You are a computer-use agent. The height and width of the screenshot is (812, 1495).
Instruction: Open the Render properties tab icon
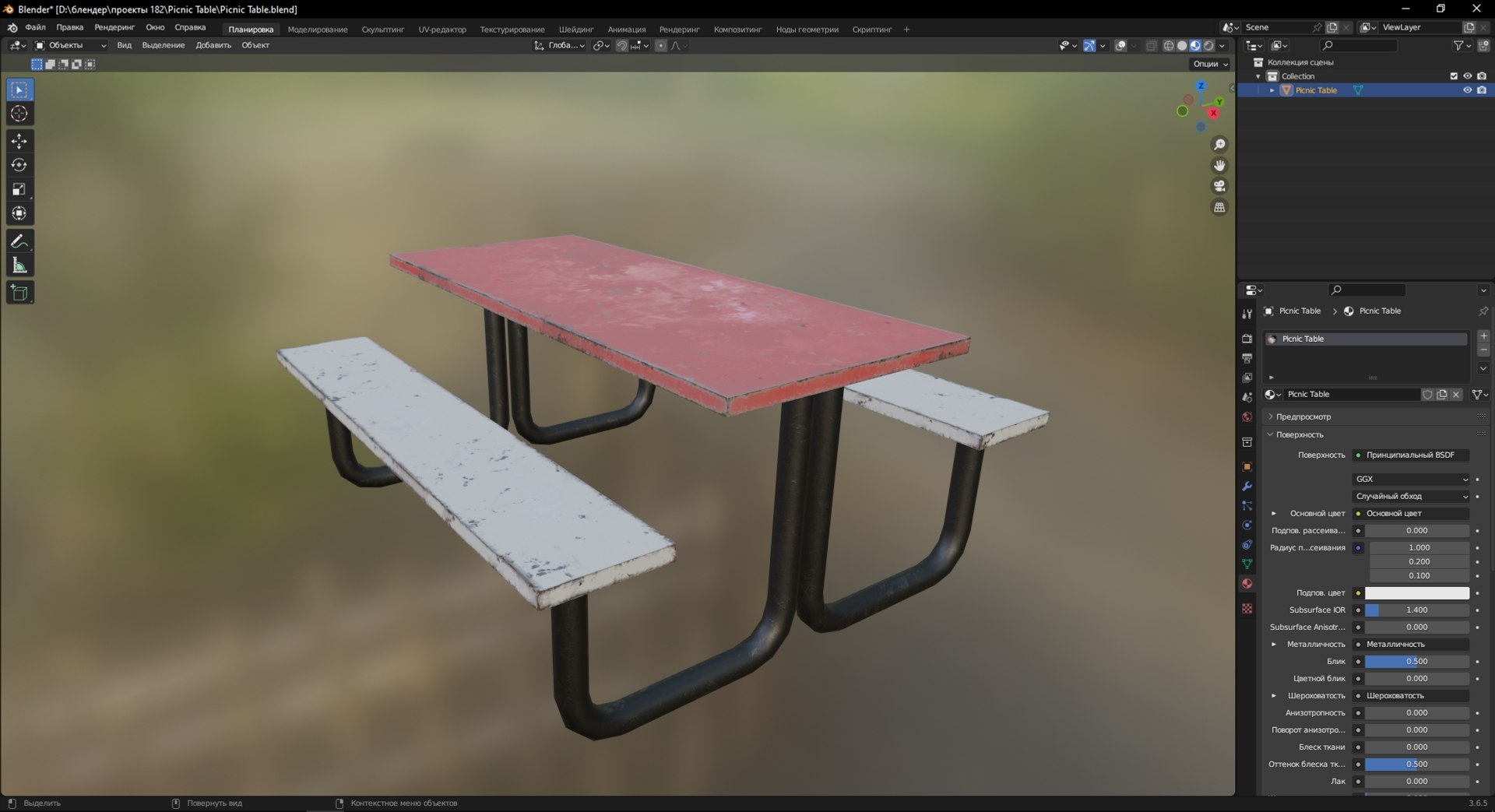[x=1247, y=339]
